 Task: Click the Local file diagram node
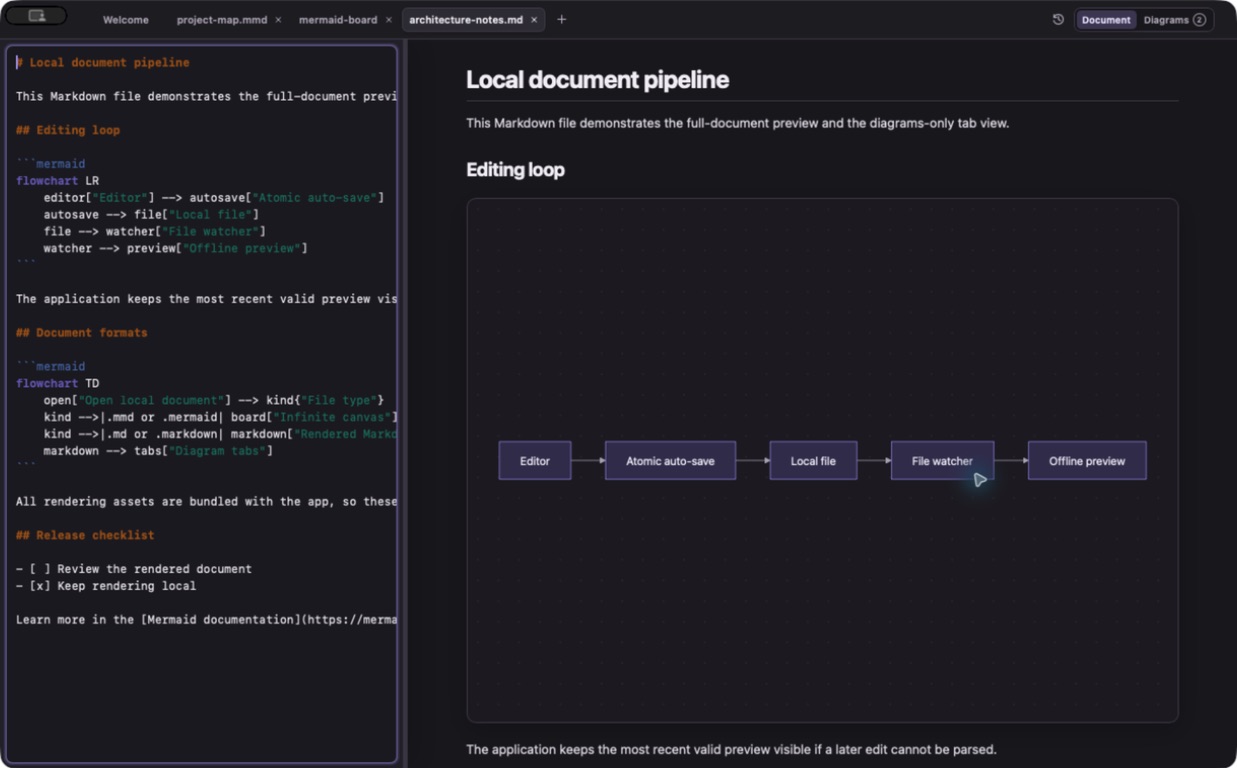click(x=813, y=461)
